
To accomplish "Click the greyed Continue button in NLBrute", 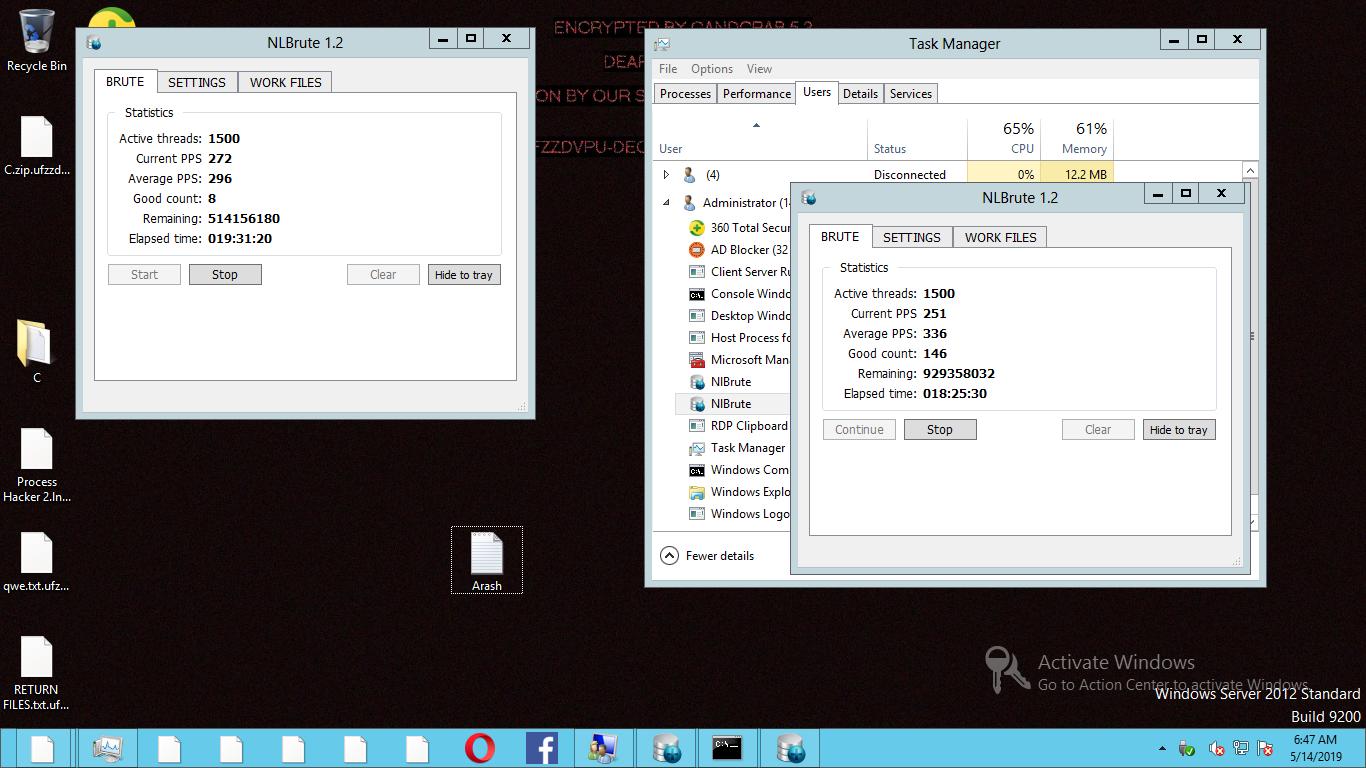I will [x=859, y=430].
